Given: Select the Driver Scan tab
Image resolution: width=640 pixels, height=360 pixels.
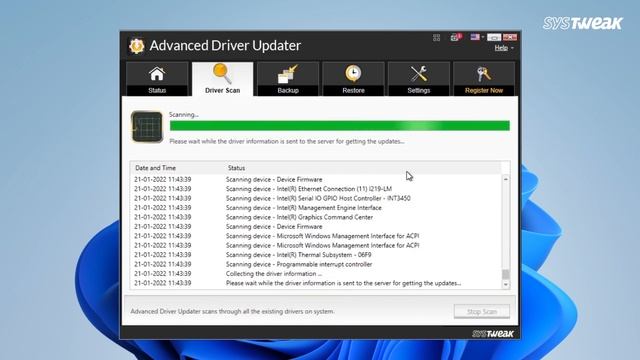Looking at the screenshot, I should pyautogui.click(x=222, y=79).
